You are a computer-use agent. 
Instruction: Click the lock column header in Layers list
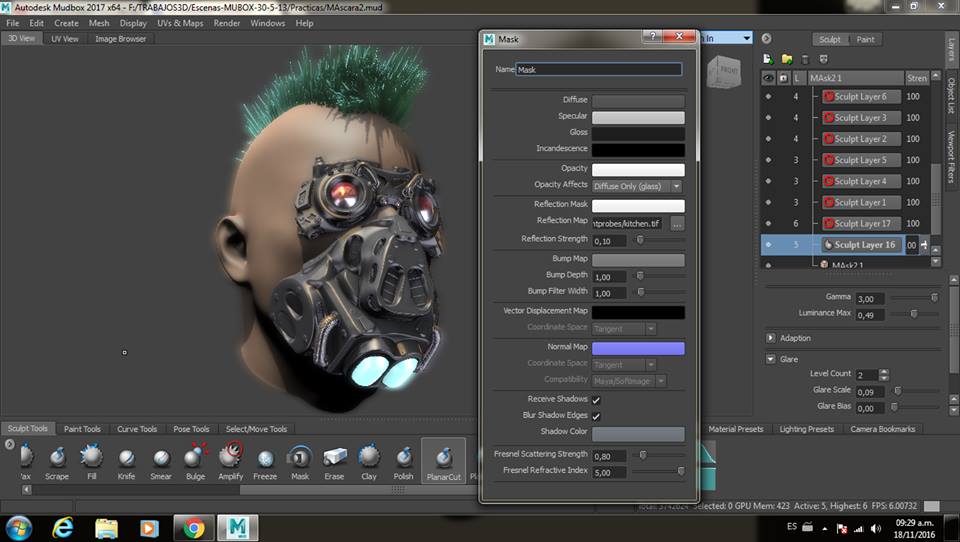pos(784,78)
